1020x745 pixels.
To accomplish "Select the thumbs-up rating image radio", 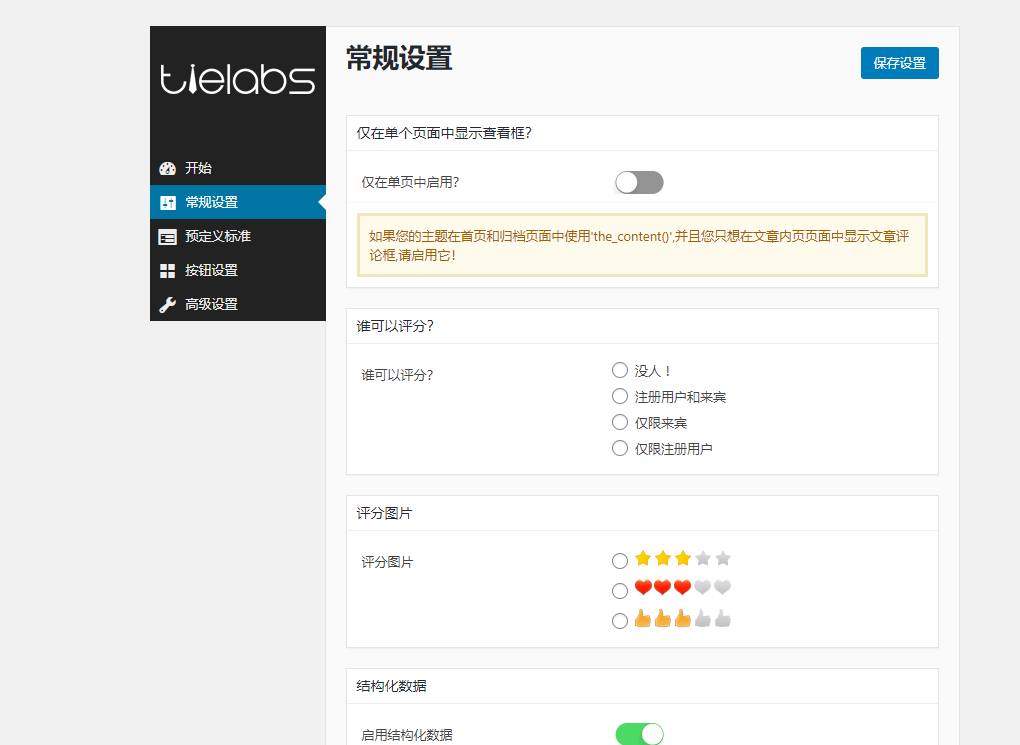I will [x=620, y=621].
